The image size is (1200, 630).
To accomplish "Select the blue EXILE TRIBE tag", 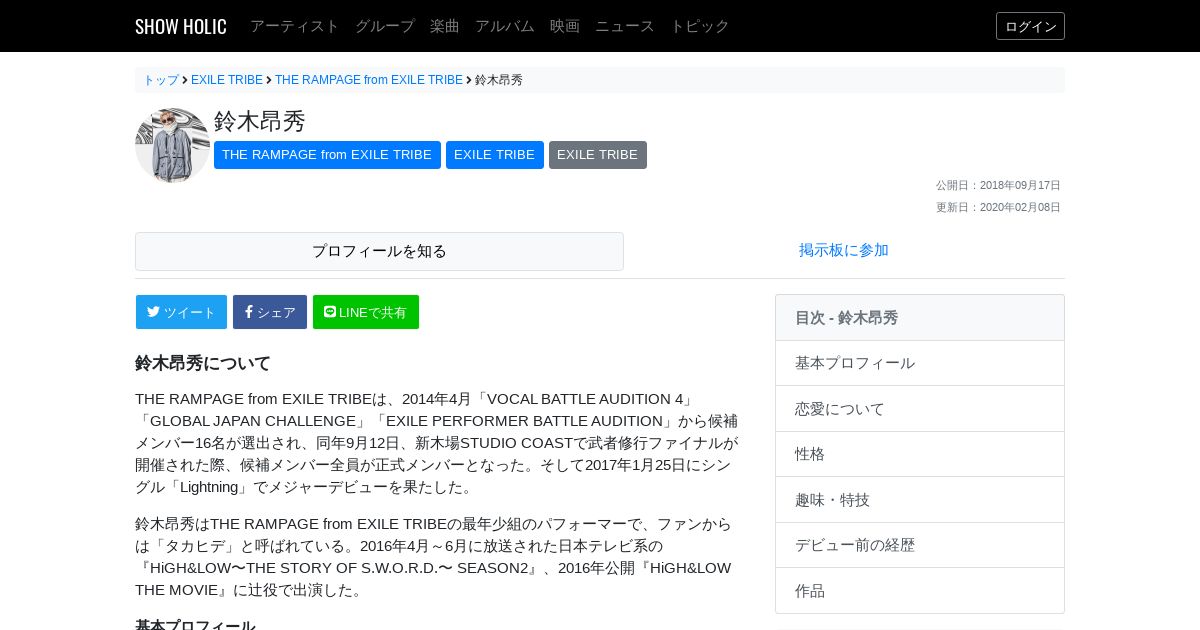I will [x=495, y=155].
